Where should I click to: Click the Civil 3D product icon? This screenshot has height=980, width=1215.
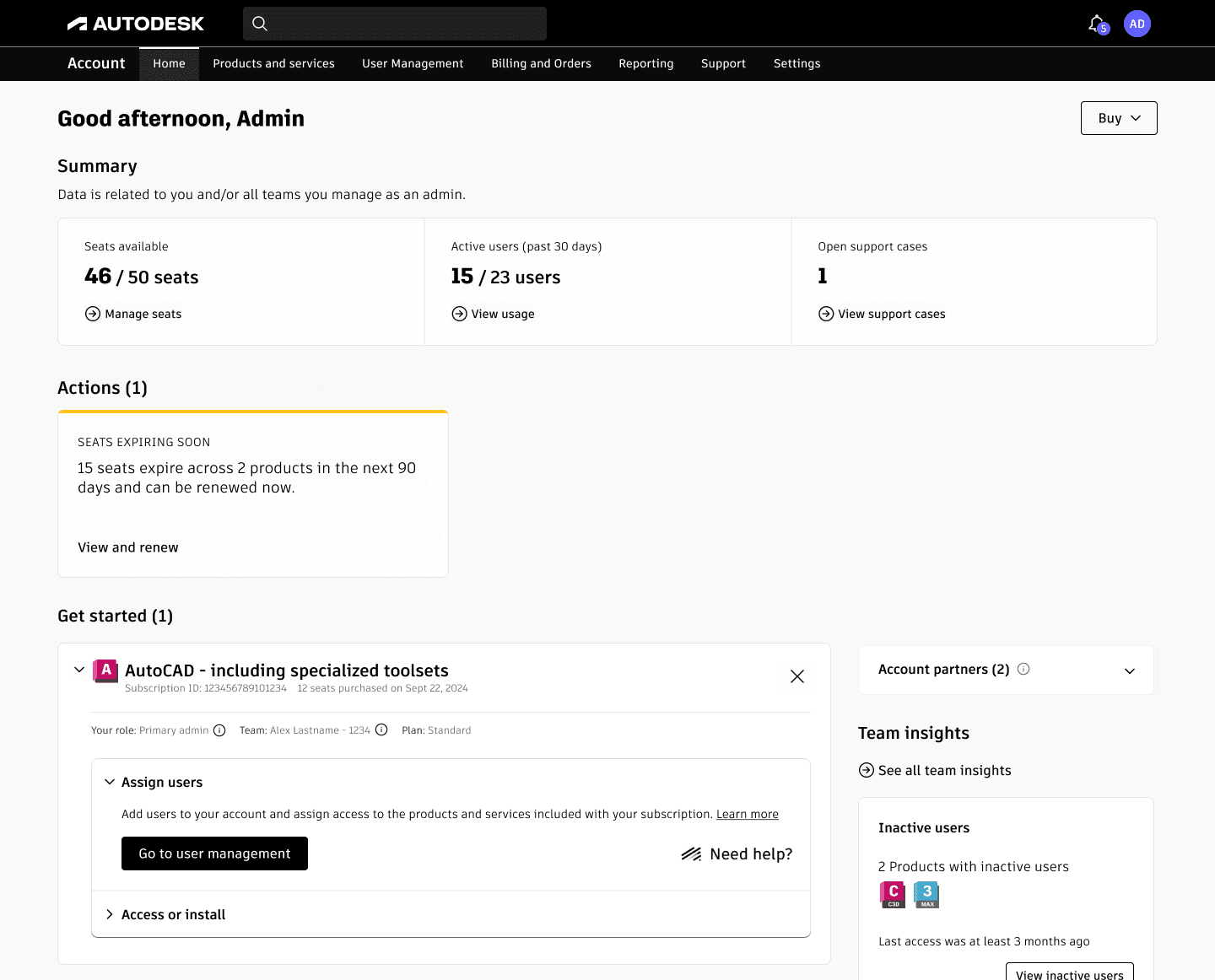click(893, 894)
